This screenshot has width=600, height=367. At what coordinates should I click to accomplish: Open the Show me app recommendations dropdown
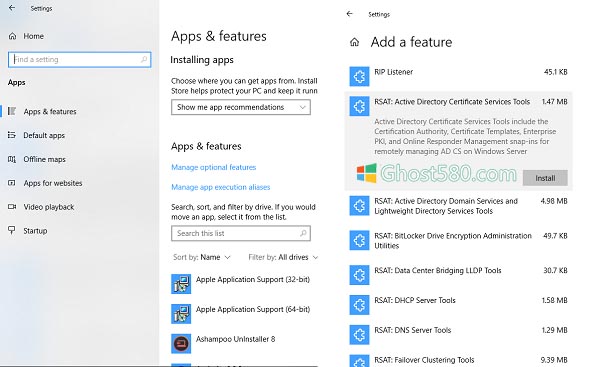tap(241, 107)
